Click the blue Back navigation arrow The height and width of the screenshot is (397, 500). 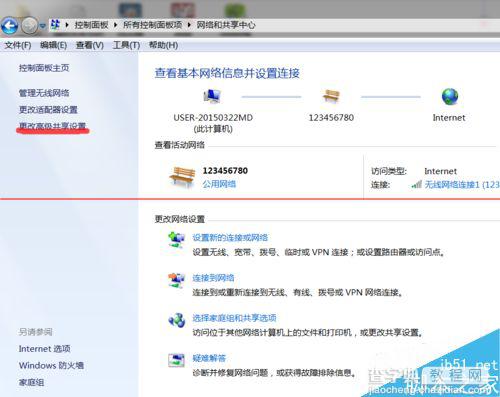(9, 26)
